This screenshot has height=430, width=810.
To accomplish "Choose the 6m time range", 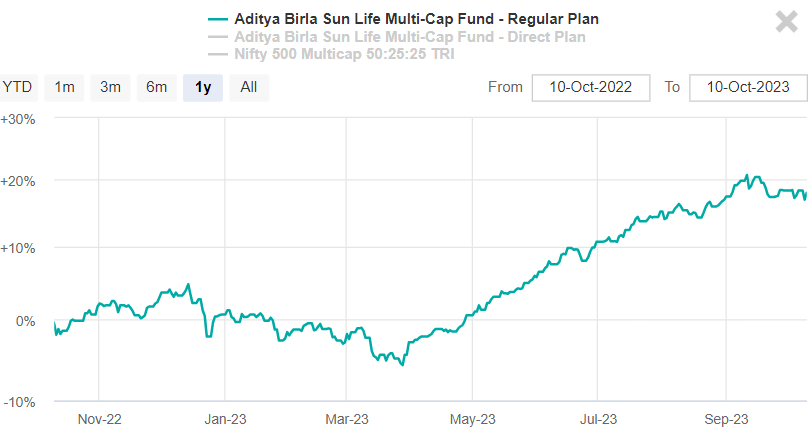I will pos(156,87).
